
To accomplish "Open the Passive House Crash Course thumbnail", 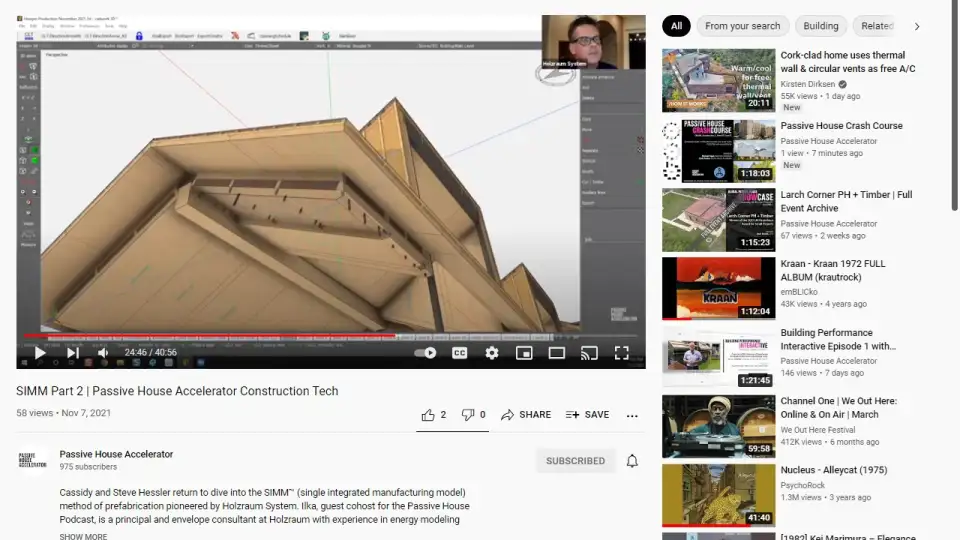I will point(718,151).
